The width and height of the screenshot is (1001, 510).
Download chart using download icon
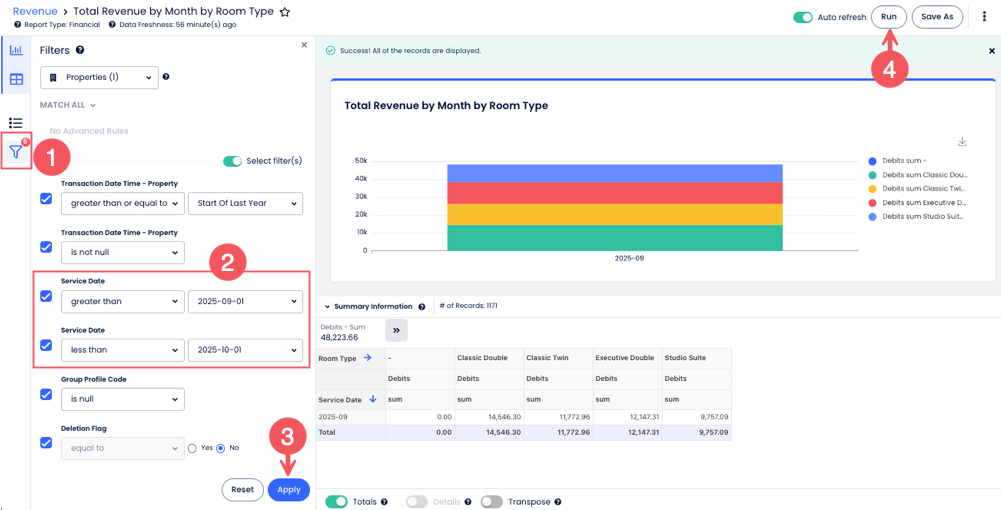pos(962,142)
